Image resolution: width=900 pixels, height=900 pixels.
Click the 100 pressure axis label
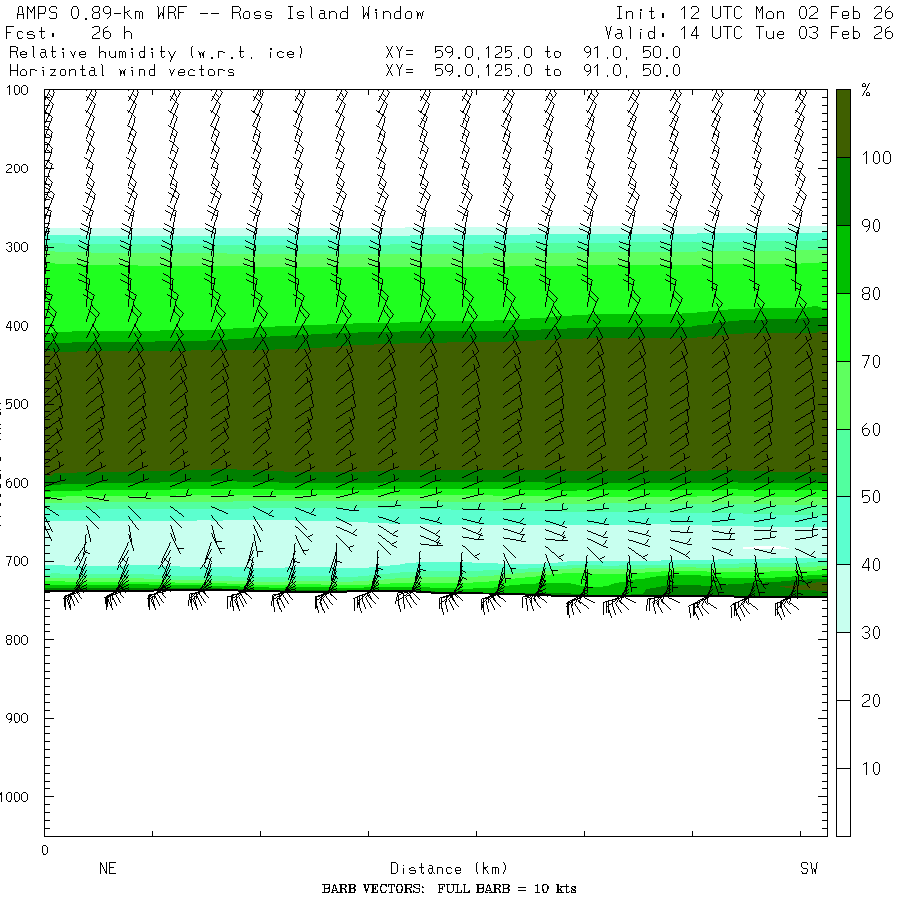tap(17, 90)
